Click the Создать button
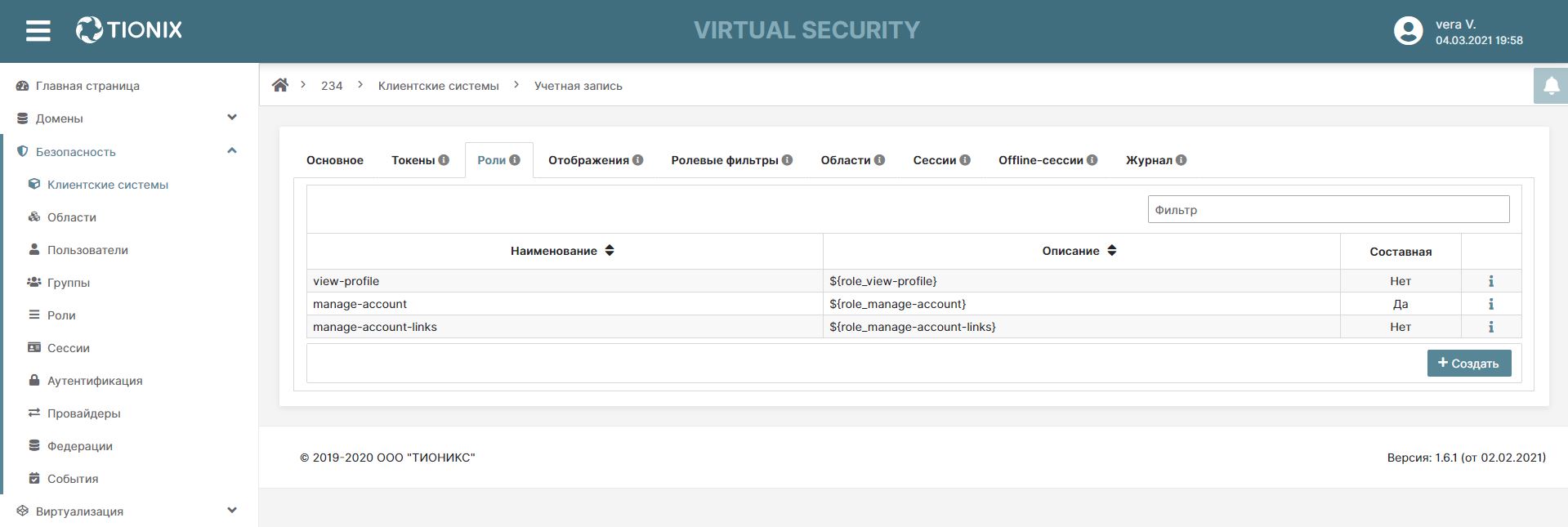Viewport: 1568px width, 527px height. point(1468,364)
